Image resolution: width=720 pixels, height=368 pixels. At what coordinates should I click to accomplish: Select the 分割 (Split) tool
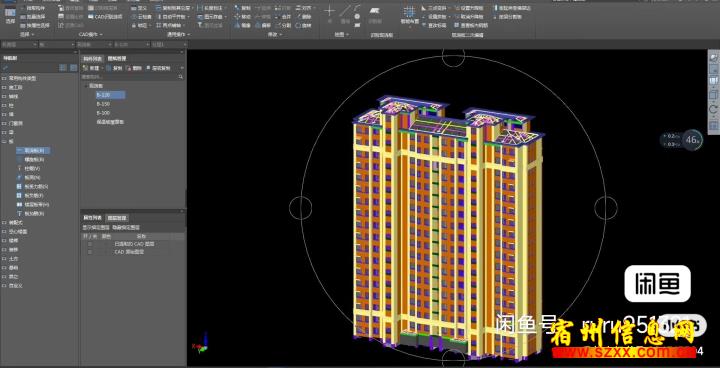click(x=283, y=25)
